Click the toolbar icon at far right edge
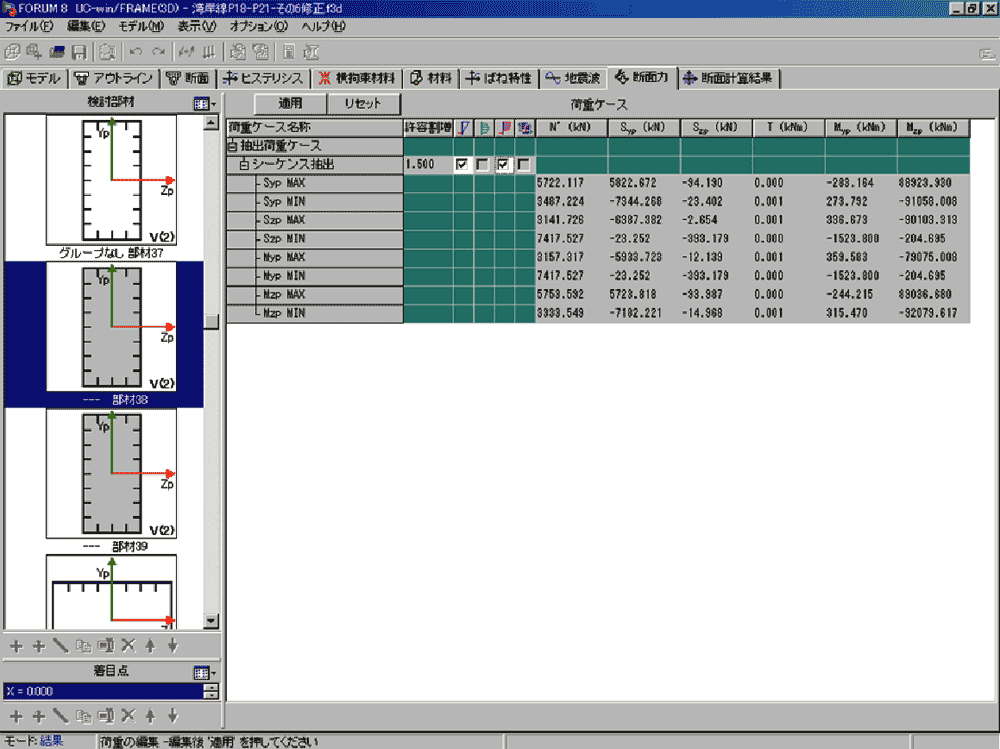This screenshot has height=749, width=1000. 986,53
